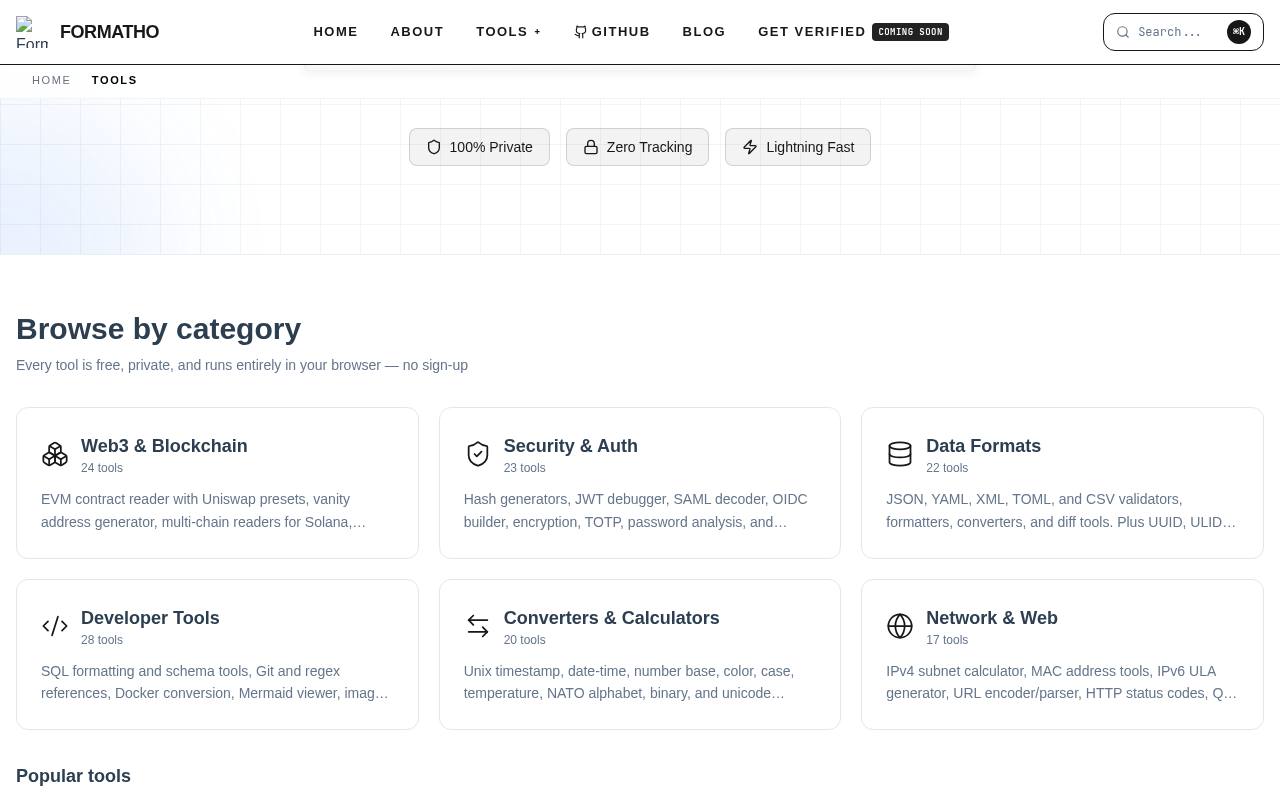The height and width of the screenshot is (800, 1280).
Task: Expand the Tools + dropdown menu
Action: tap(509, 32)
